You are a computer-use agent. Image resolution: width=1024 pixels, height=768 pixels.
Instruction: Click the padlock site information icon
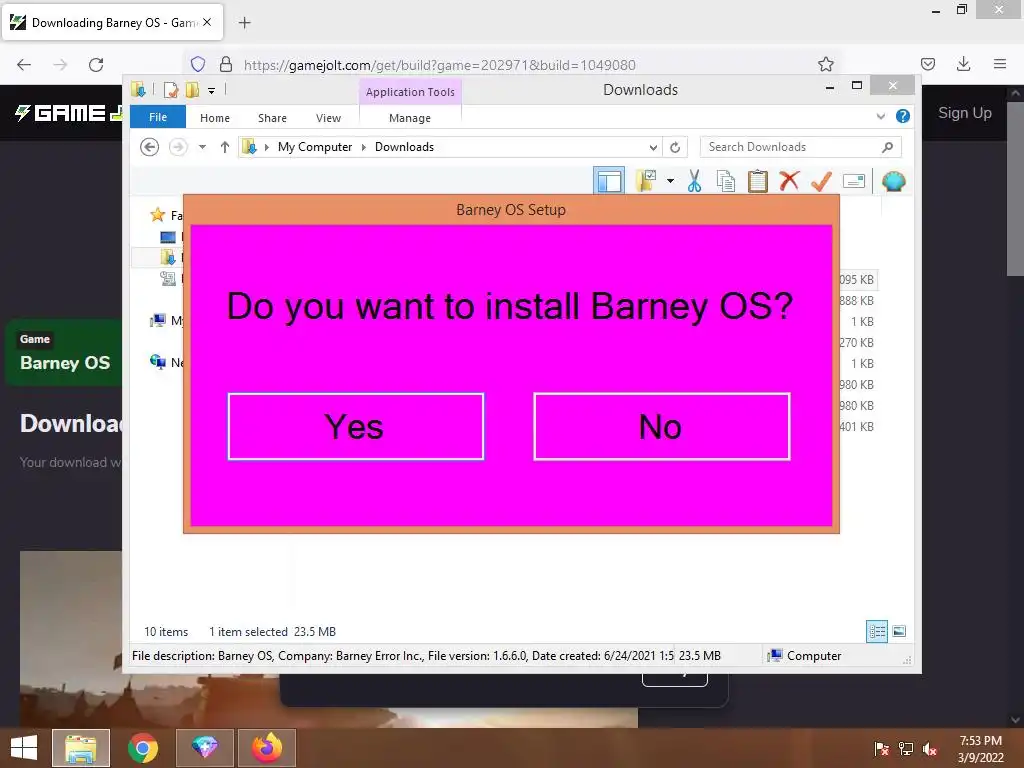[226, 64]
